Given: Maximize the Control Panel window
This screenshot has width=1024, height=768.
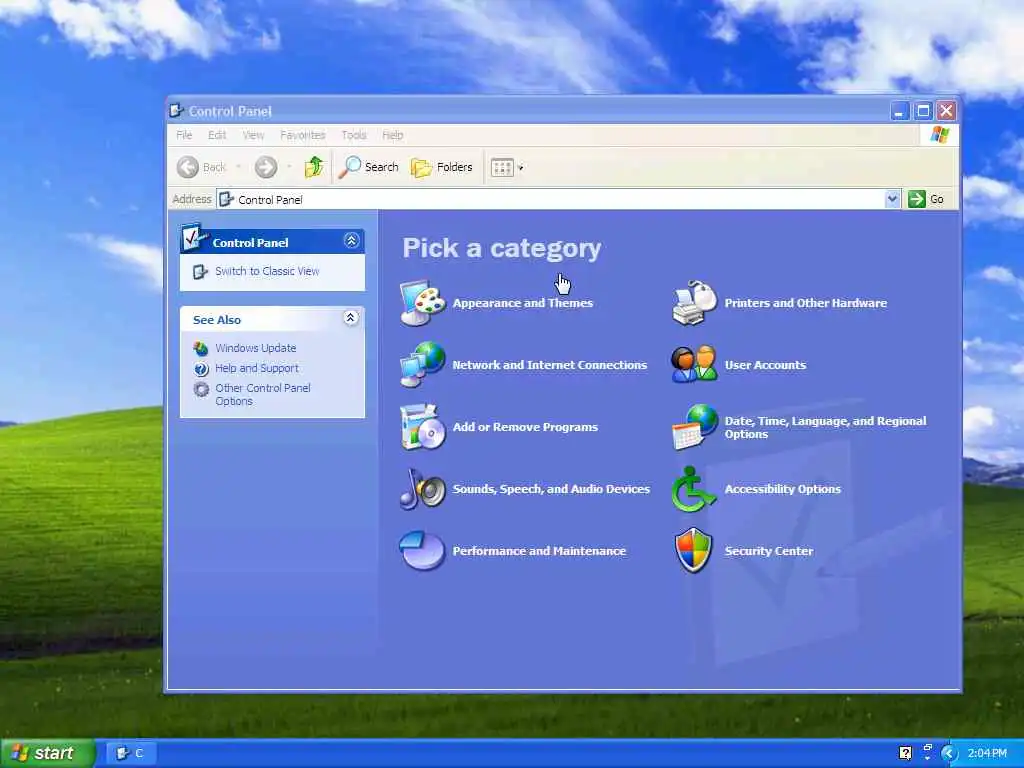Looking at the screenshot, I should tap(923, 111).
